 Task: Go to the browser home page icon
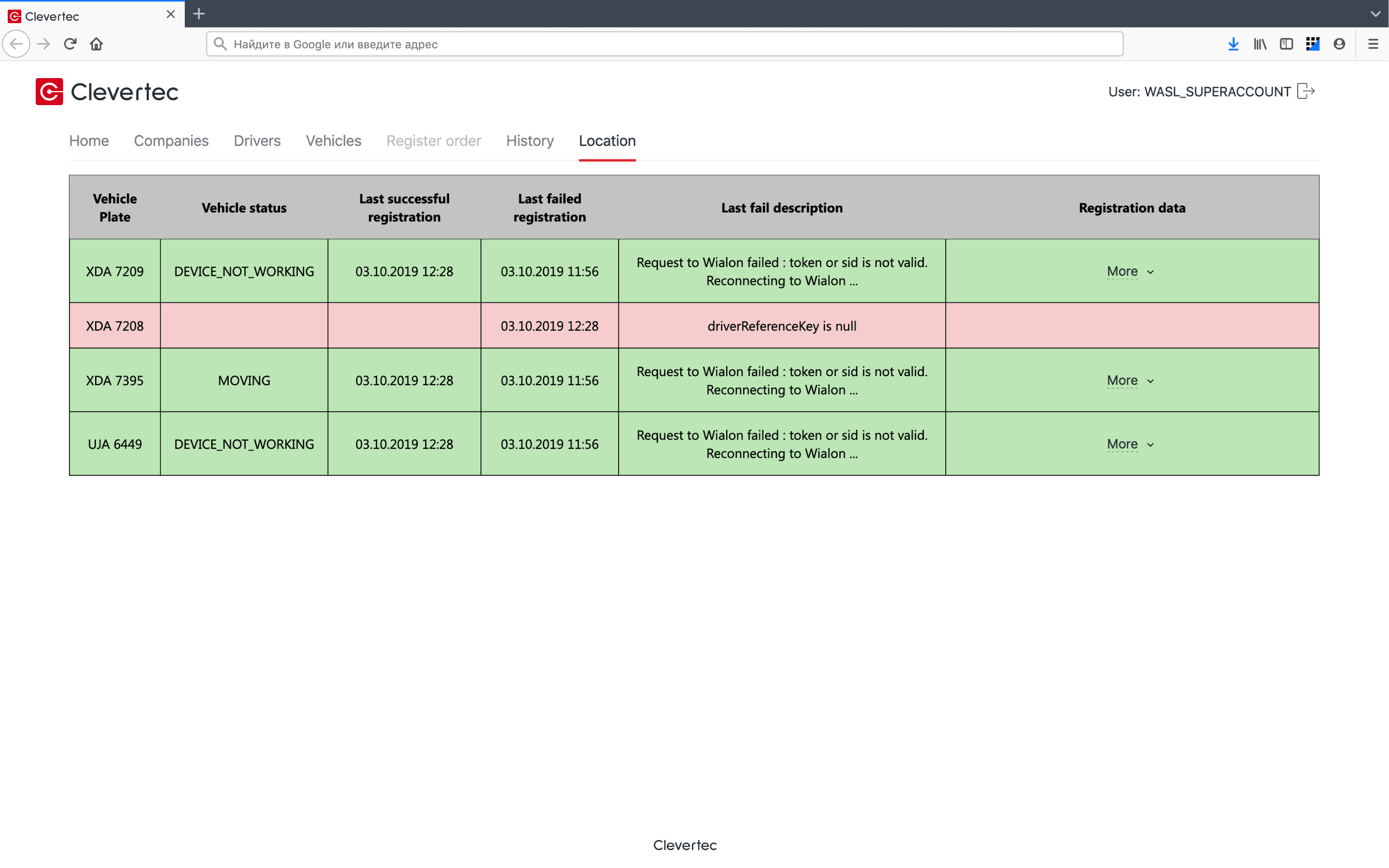pyautogui.click(x=96, y=44)
